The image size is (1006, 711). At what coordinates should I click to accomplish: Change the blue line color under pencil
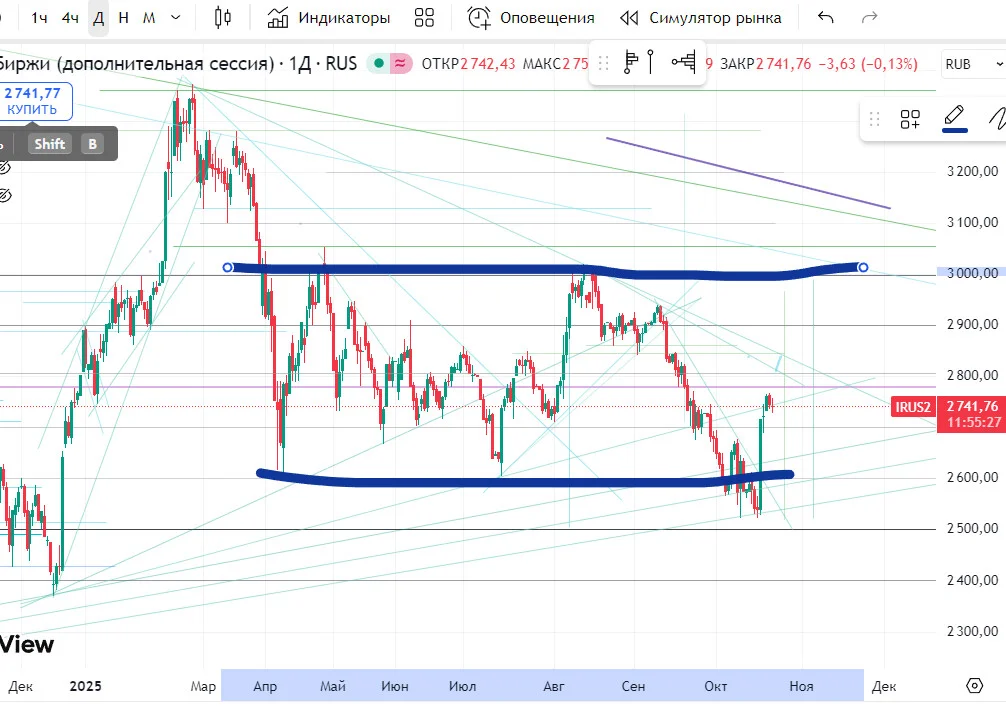pos(955,130)
